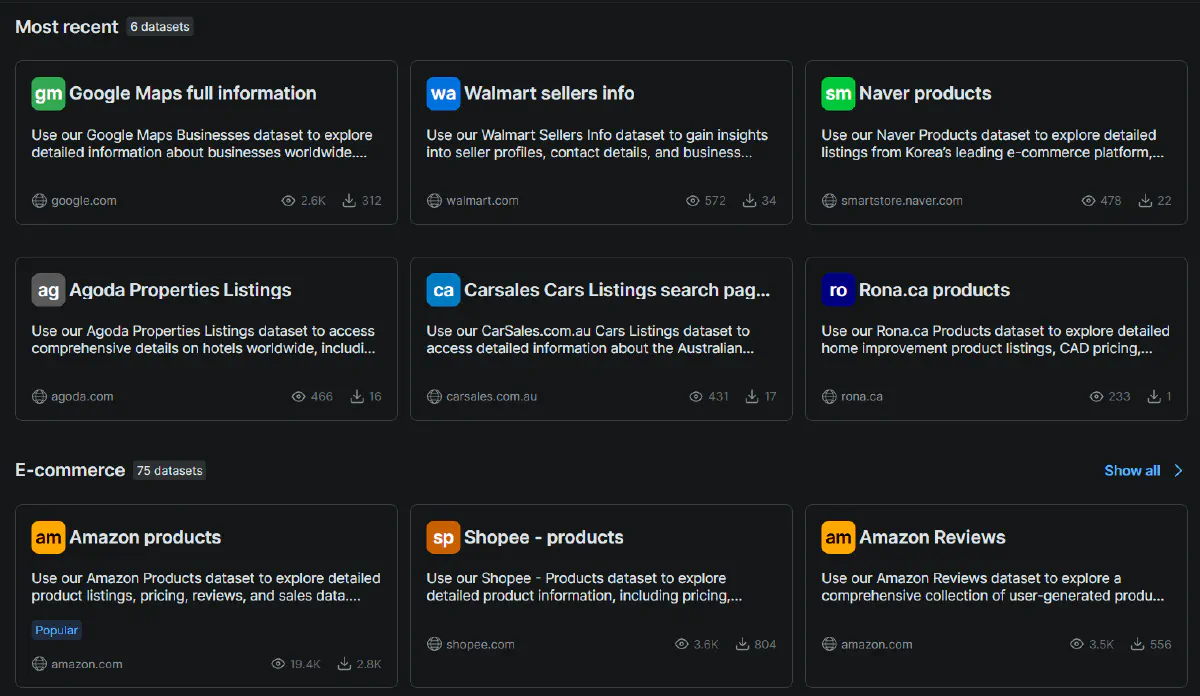Screen dimensions: 1200x696
Task: Click the Amazon products "am" icon
Action: [48, 537]
